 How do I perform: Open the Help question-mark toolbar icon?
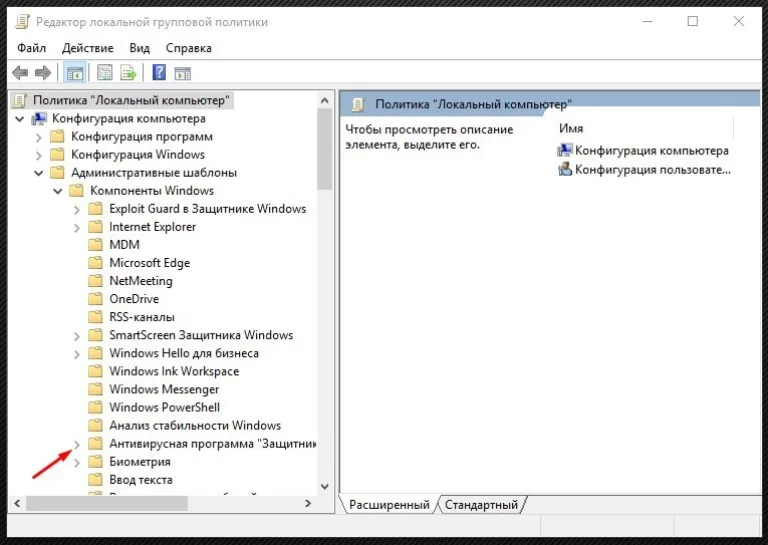pos(159,72)
